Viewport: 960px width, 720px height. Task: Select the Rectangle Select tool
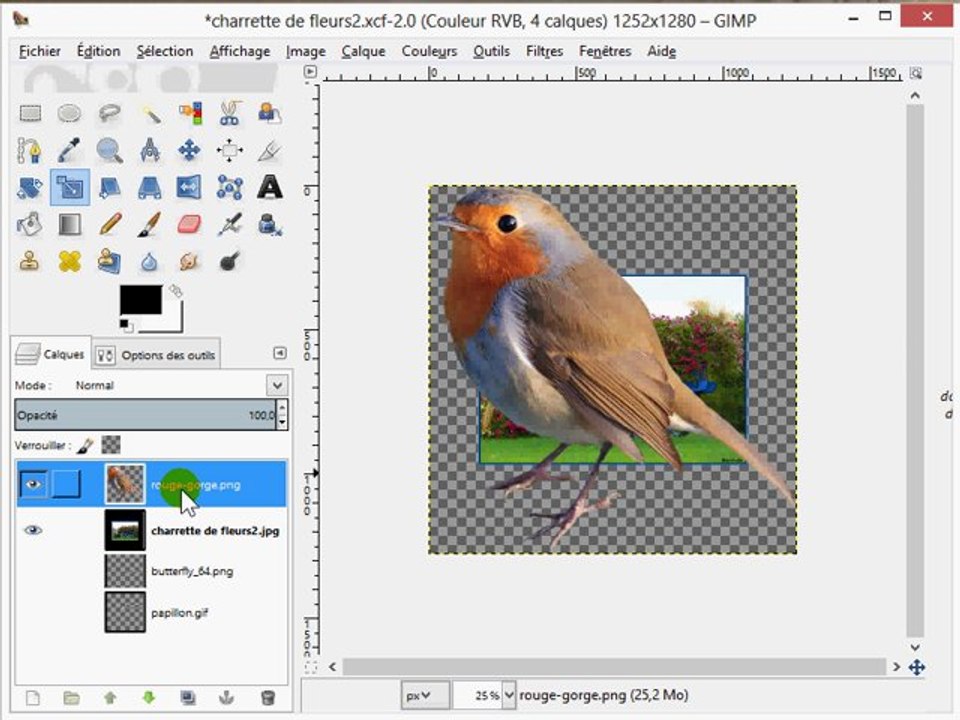click(30, 113)
